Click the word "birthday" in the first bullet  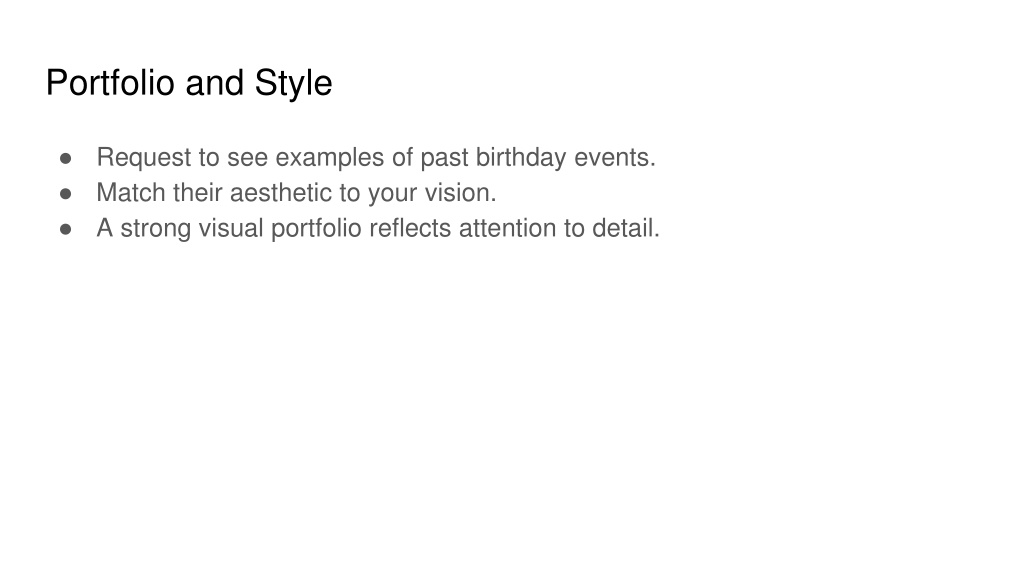coord(520,158)
